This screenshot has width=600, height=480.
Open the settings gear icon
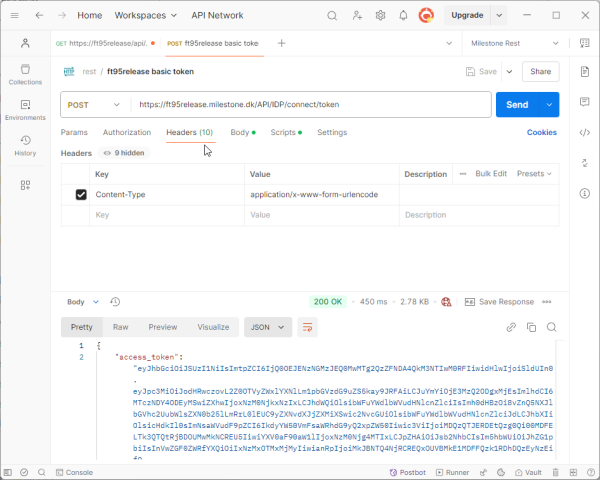(x=380, y=16)
